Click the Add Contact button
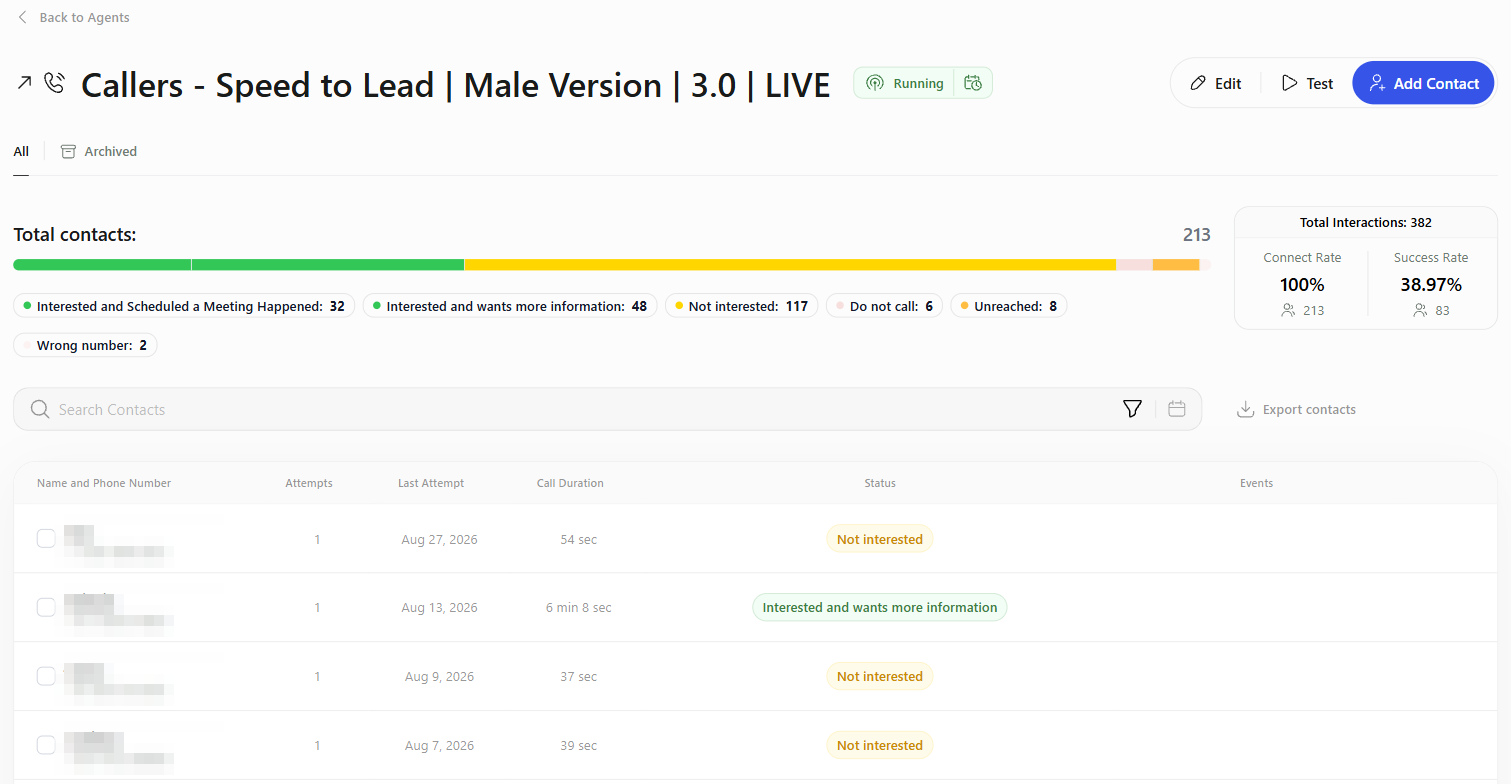Image resolution: width=1511 pixels, height=784 pixels. (x=1423, y=83)
